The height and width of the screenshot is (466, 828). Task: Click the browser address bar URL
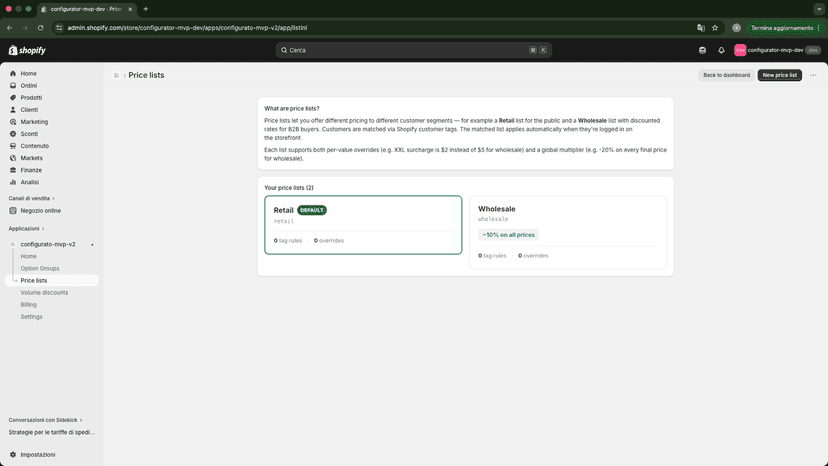coord(187,28)
